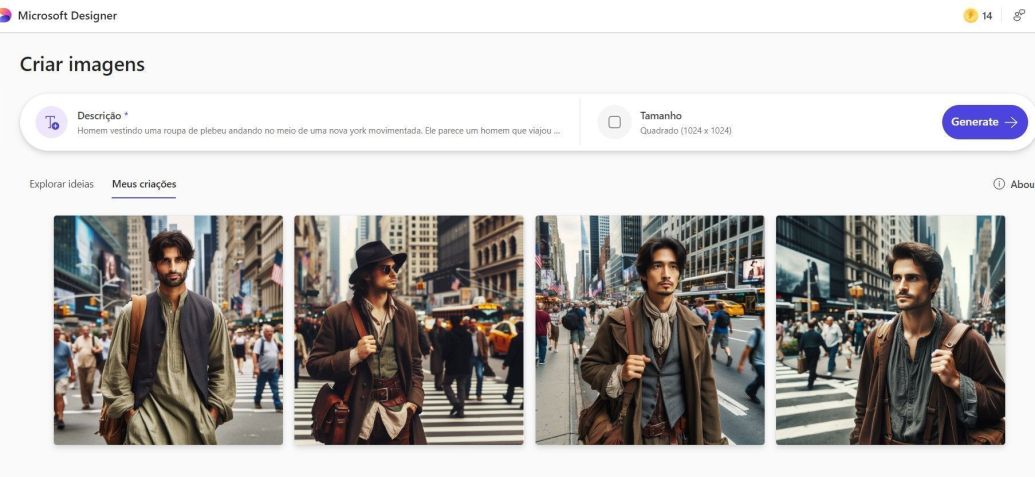The image size is (1035, 477).
Task: Click the arrow inside the Generate button
Action: pos(1011,122)
